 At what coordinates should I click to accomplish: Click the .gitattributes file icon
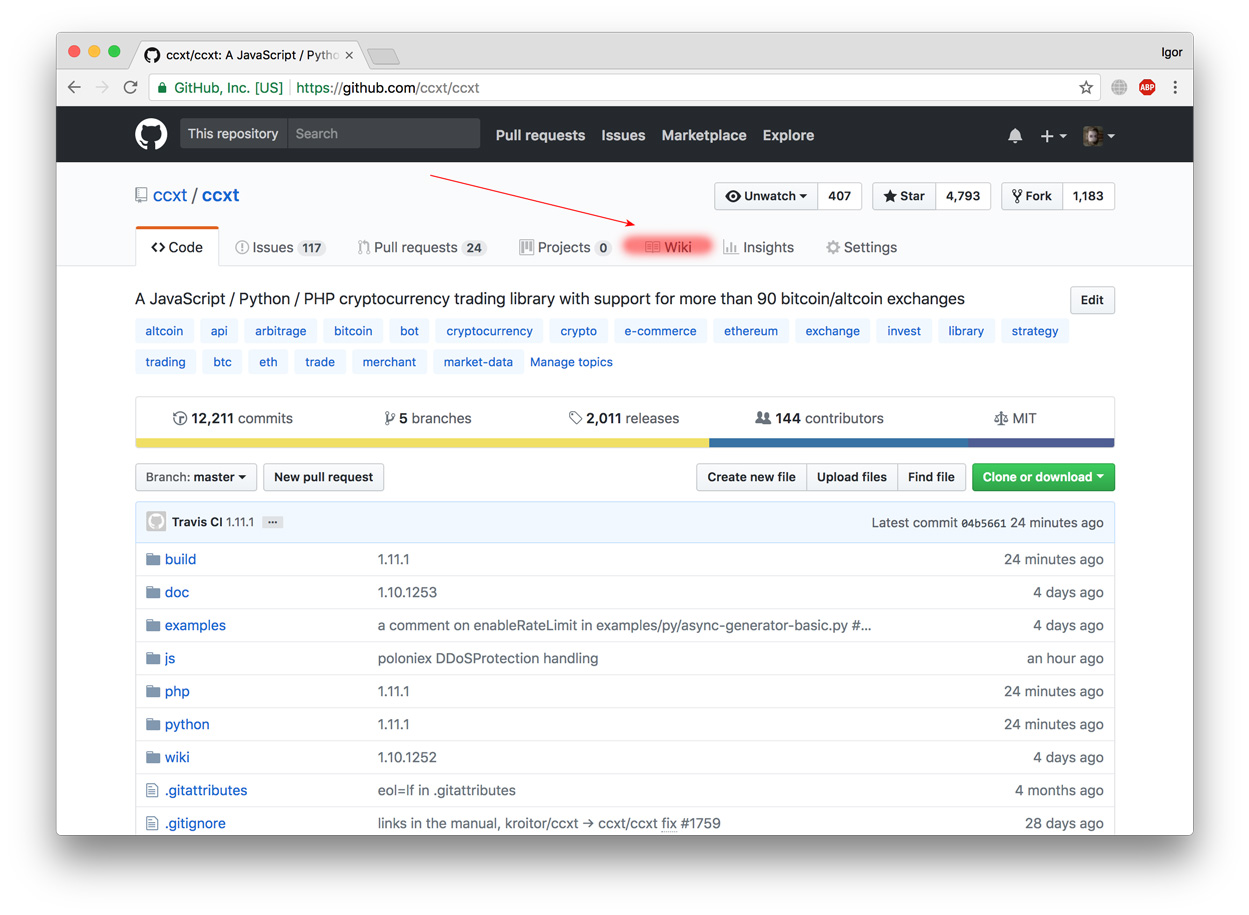[152, 790]
